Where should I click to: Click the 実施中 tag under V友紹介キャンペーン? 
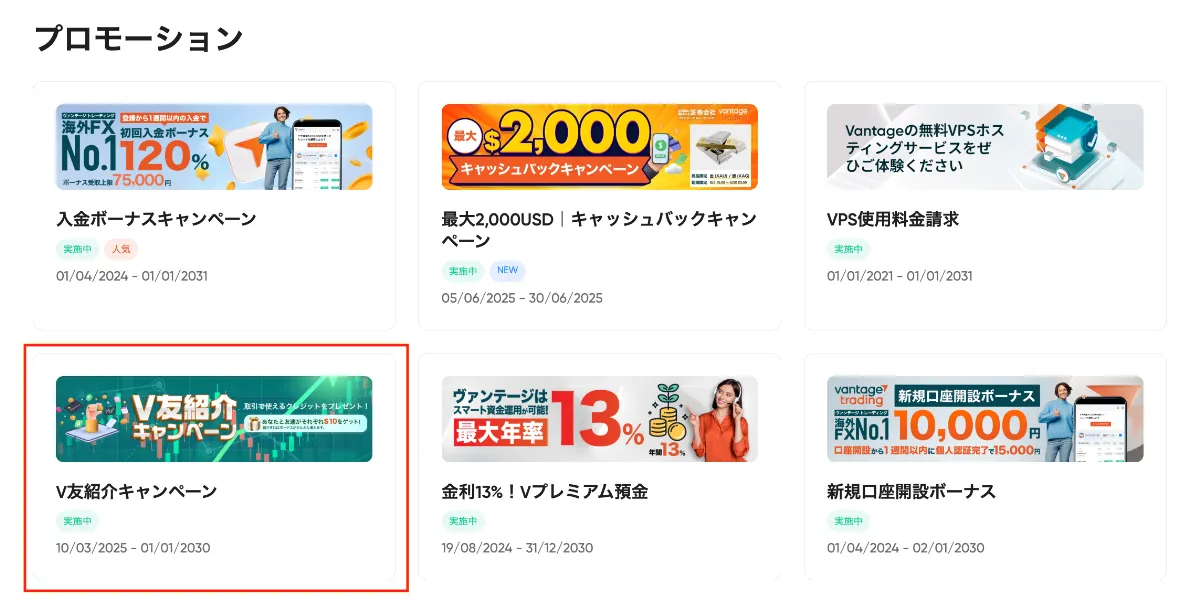click(77, 521)
